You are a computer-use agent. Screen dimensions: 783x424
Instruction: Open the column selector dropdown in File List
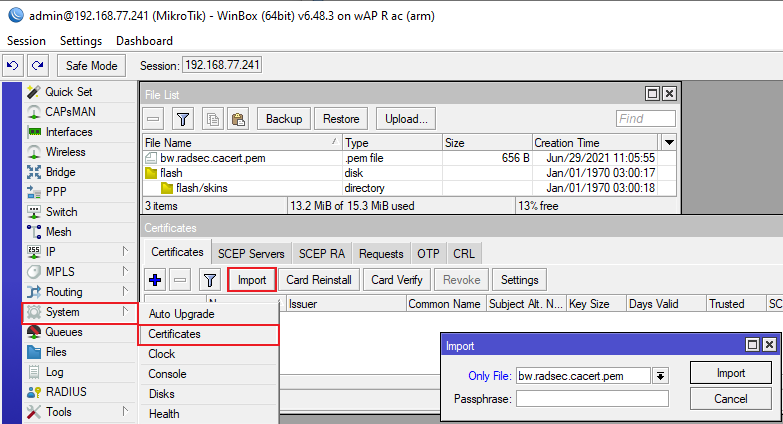click(x=669, y=143)
